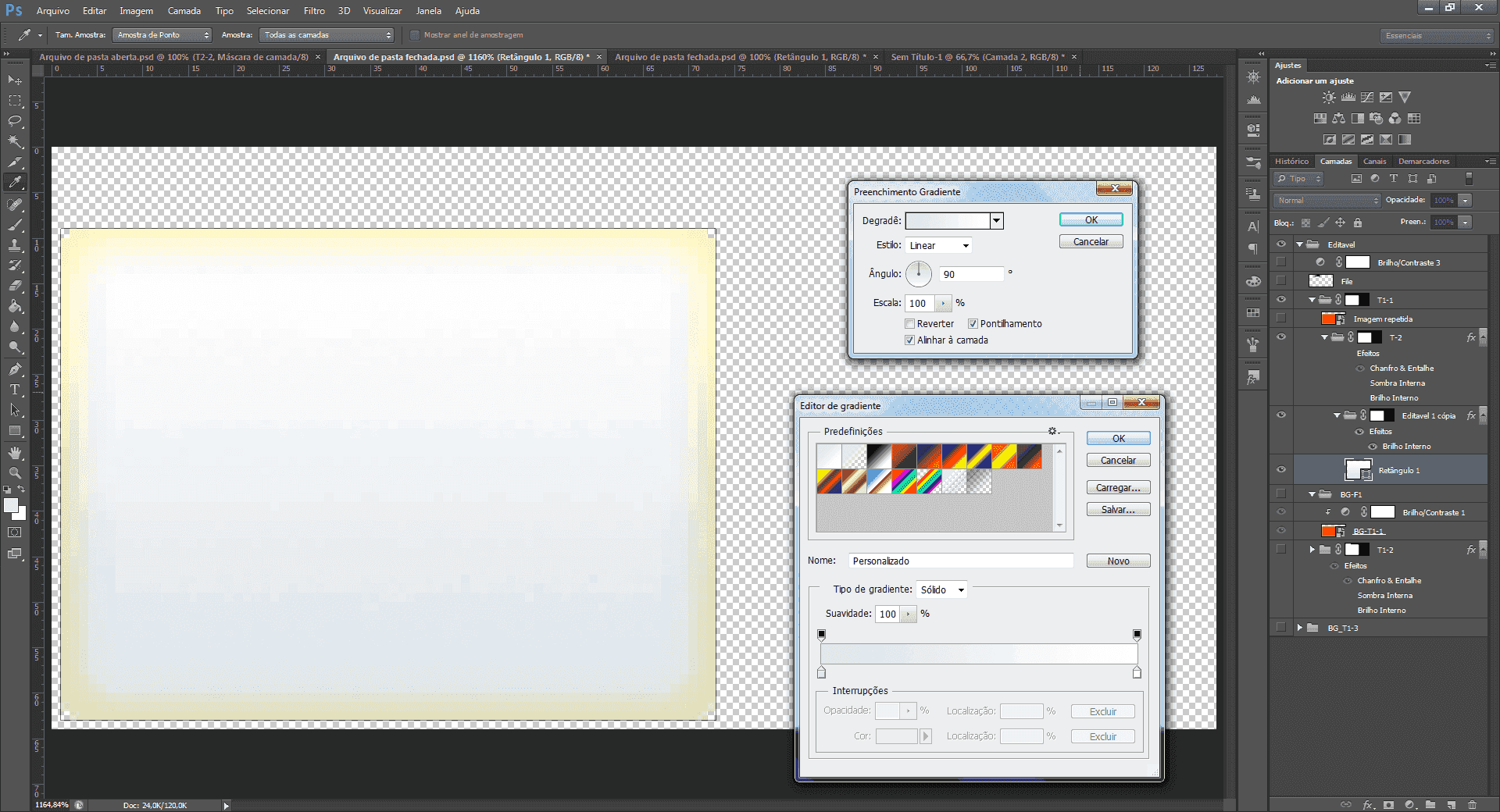Show the File layer

1281,281
